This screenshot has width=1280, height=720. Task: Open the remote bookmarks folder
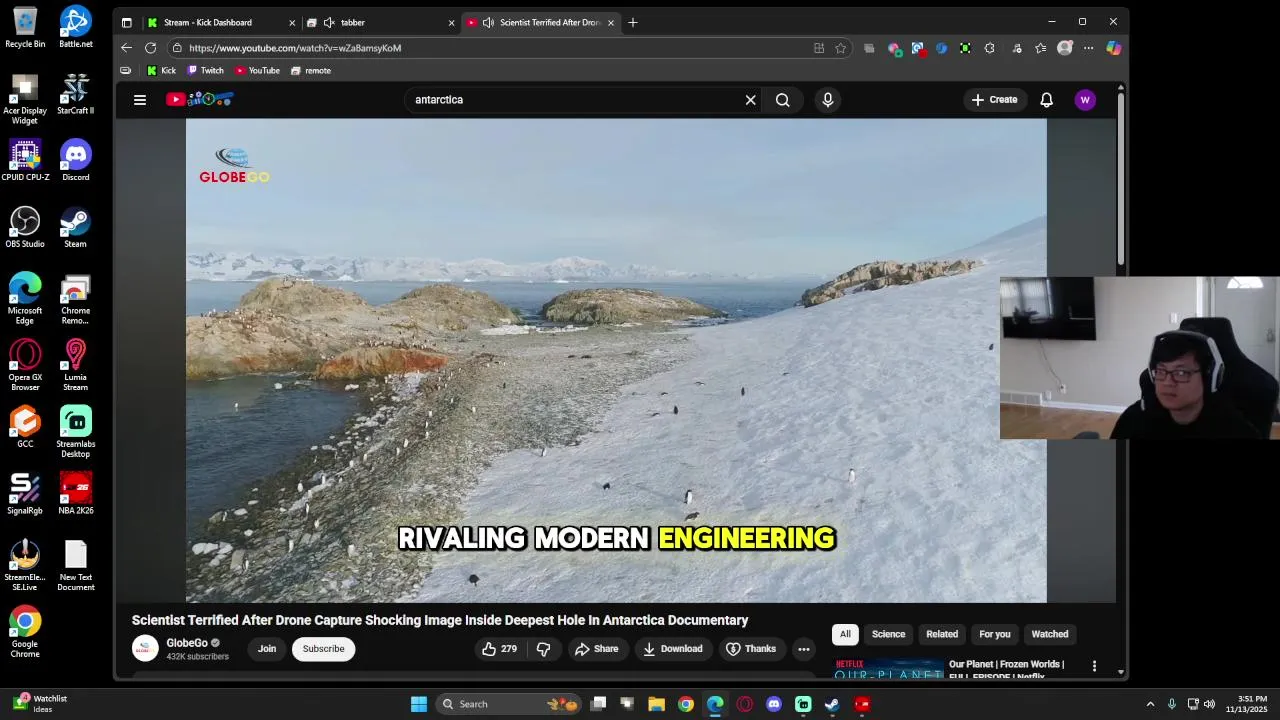311,71
